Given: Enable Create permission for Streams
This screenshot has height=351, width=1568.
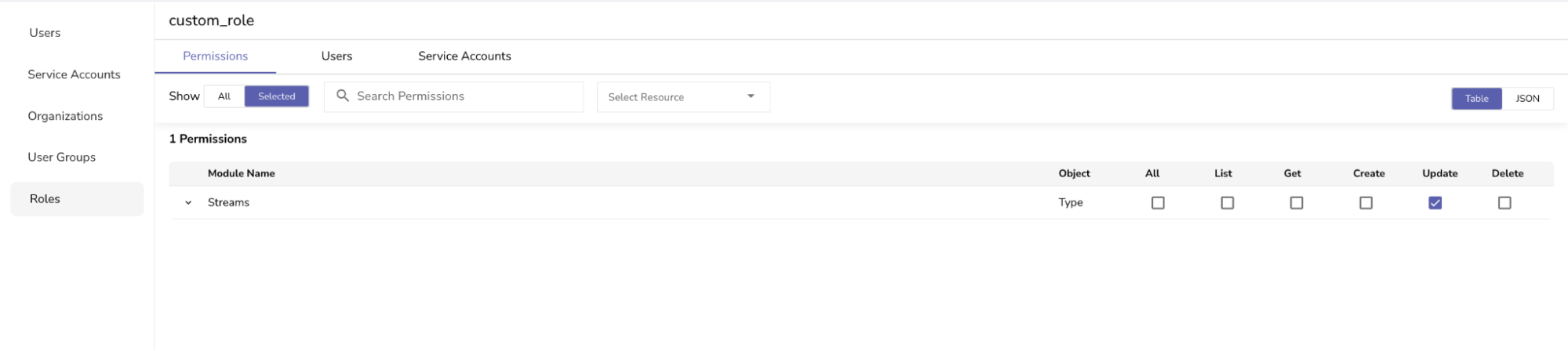Looking at the screenshot, I should pos(1366,203).
